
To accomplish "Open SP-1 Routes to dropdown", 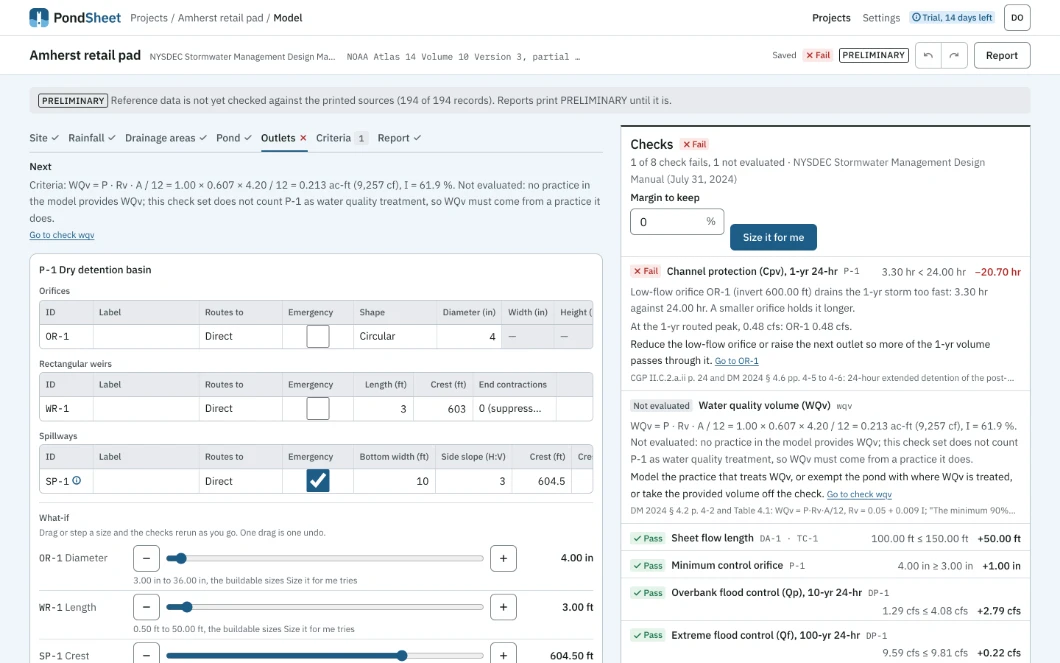I will 241,481.
